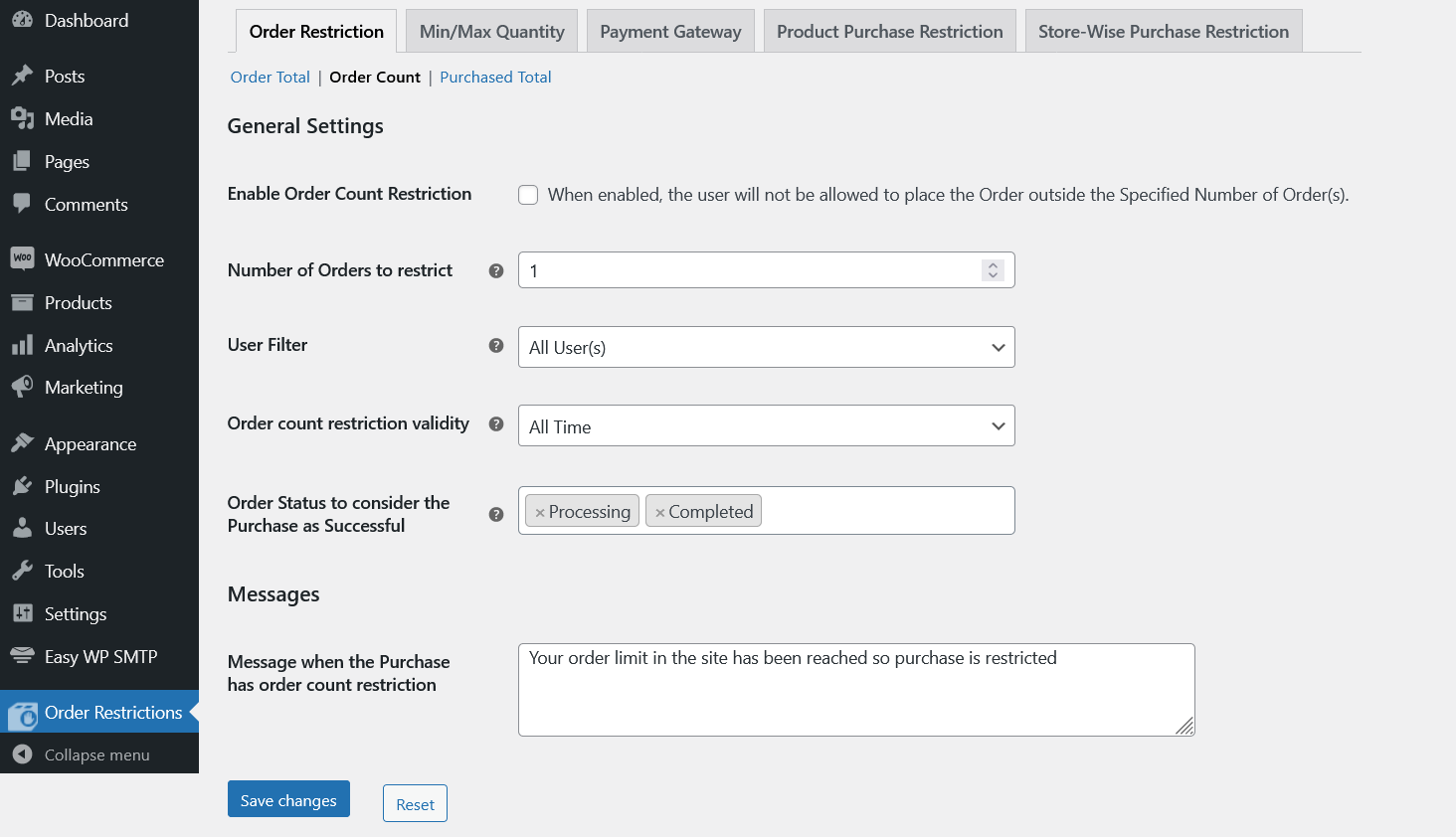
Task: Open the WooCommerce sidebar icon
Action: pyautogui.click(x=22, y=258)
